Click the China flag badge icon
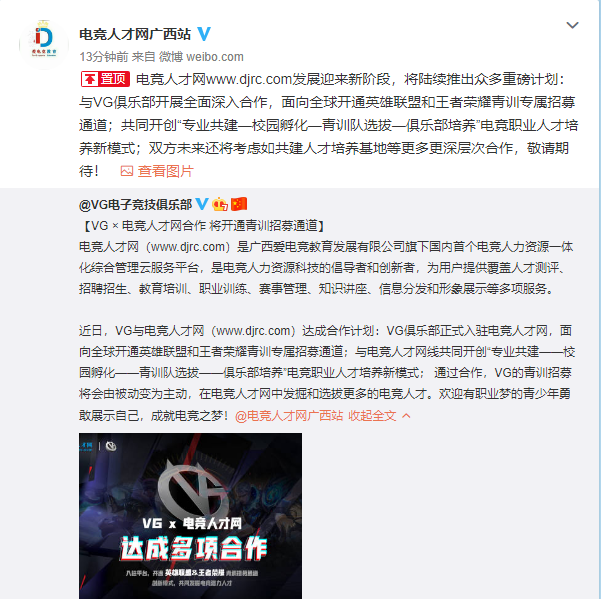601x599 pixels. [239, 204]
